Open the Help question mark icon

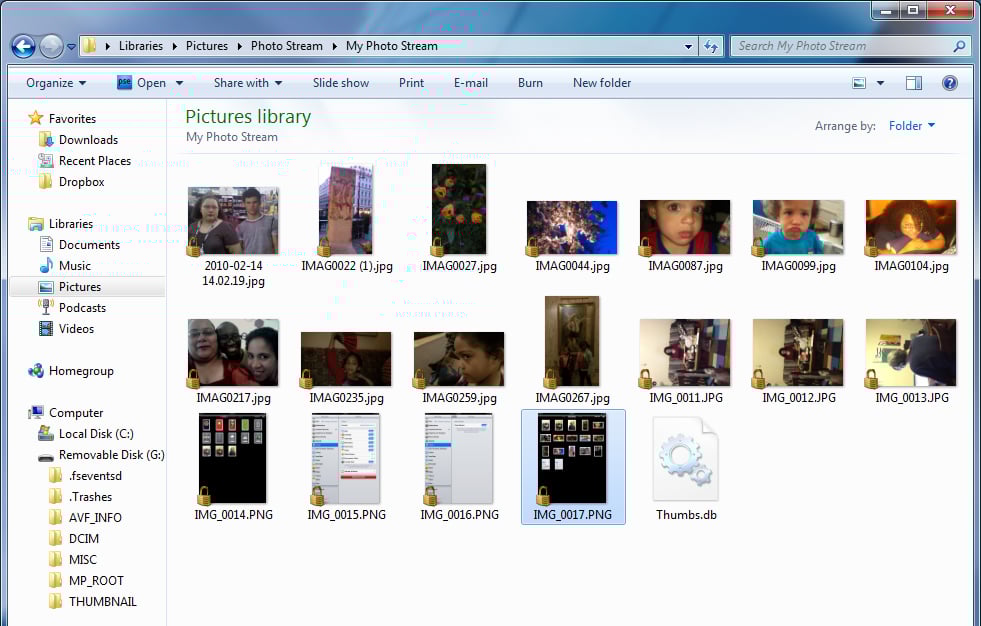950,83
